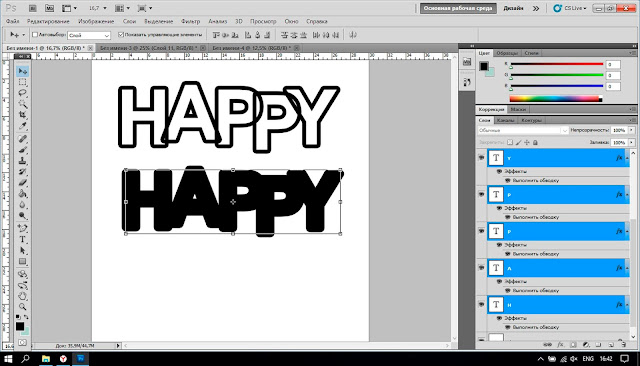640x366 pixels.
Task: Select the Horizontal Type tool
Action: click(x=22, y=240)
